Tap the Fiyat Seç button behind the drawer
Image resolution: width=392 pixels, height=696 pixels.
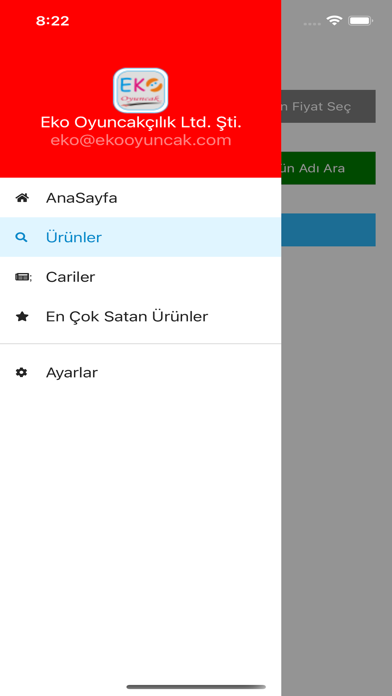pos(329,107)
